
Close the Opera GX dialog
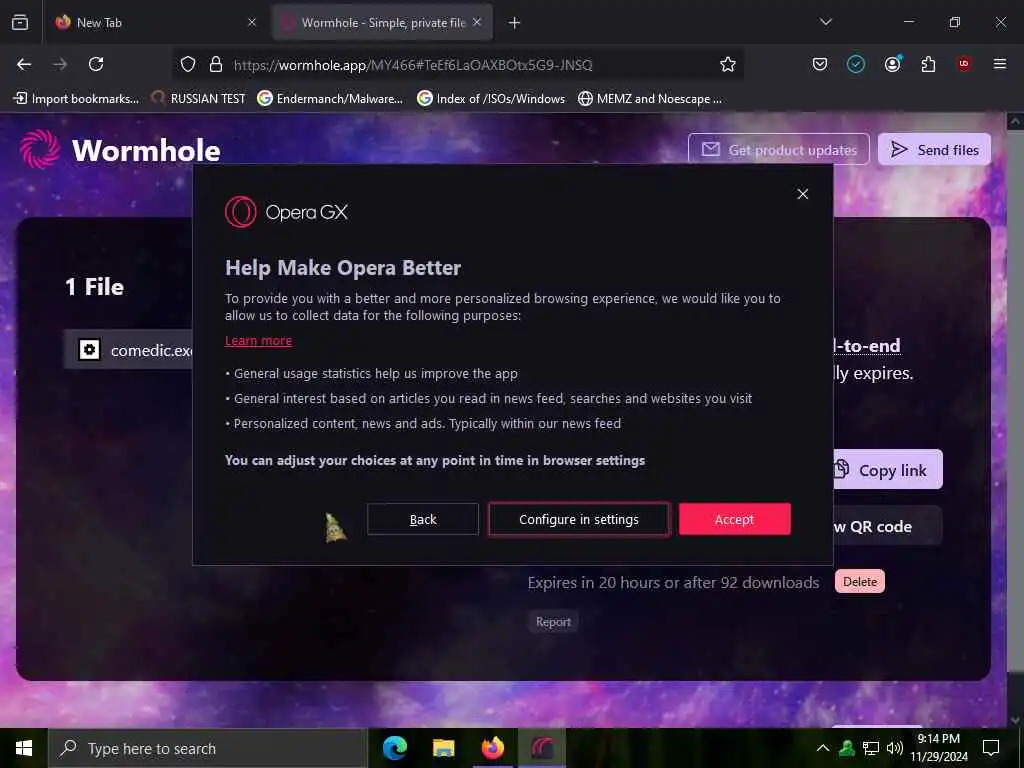pos(803,194)
